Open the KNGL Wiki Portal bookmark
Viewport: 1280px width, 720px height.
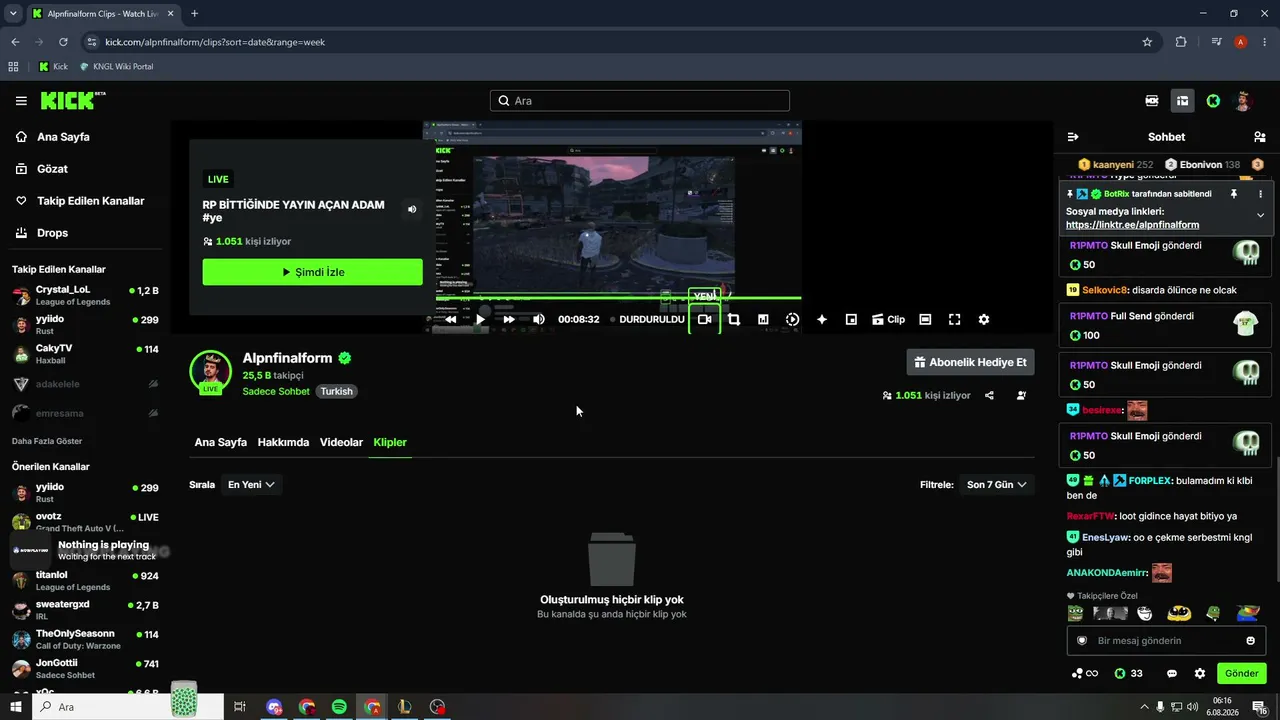(x=116, y=67)
